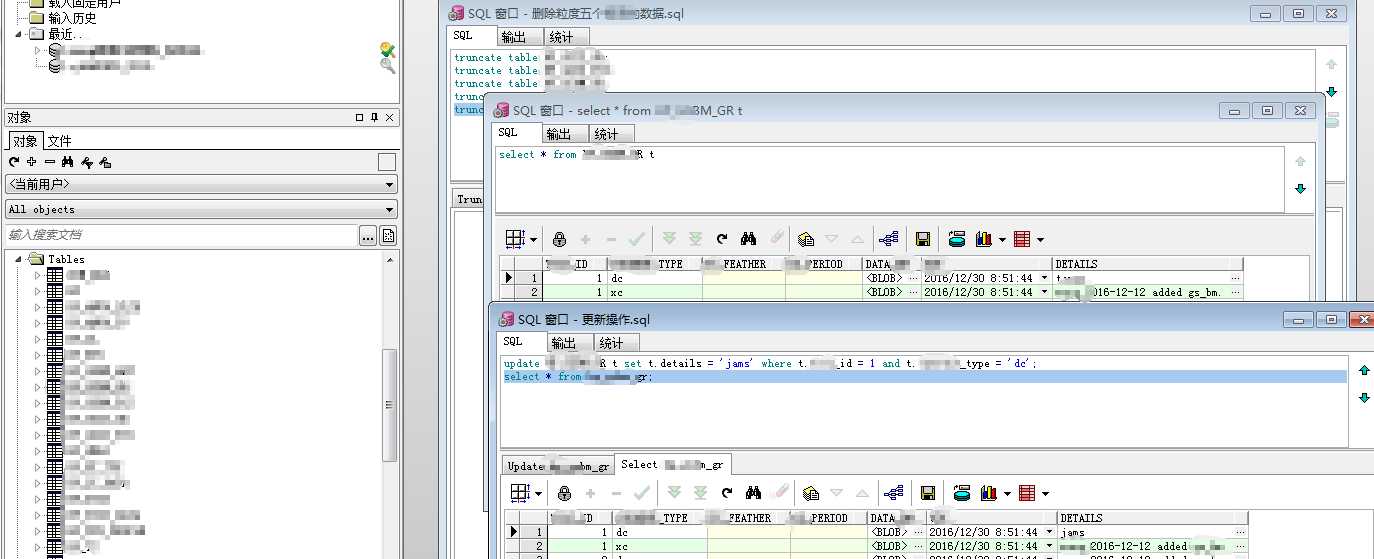Screen dimensions: 1374x559
Task: Open the grid layout dropdown in the 更新操作.sql results
Action: click(x=539, y=494)
